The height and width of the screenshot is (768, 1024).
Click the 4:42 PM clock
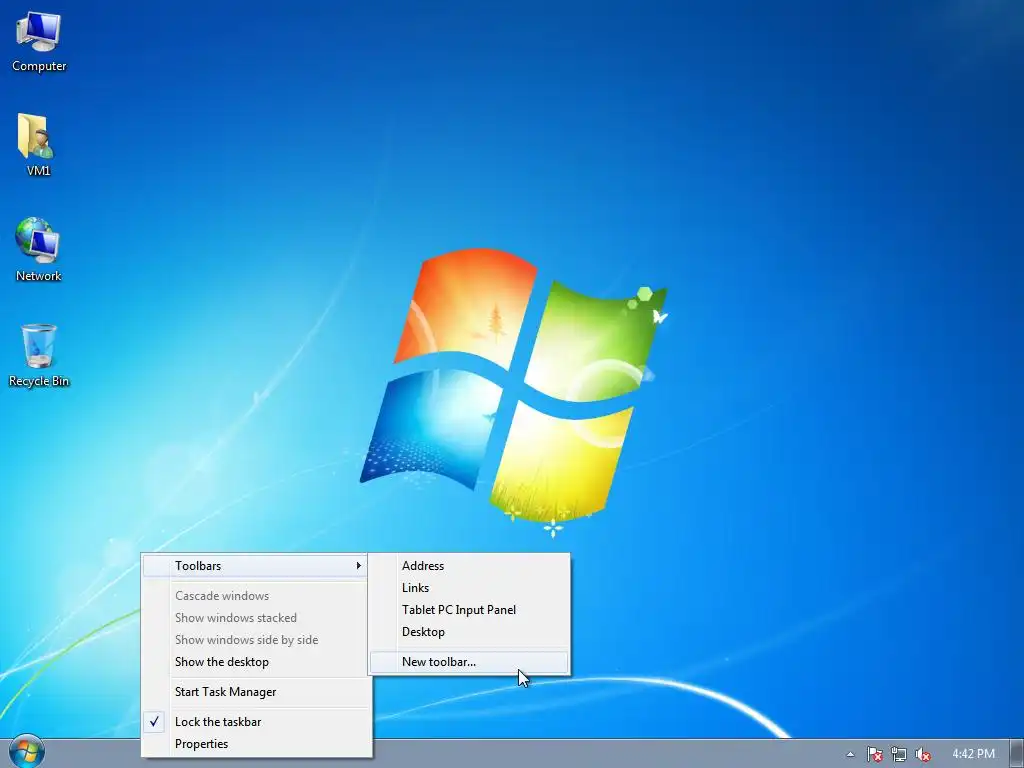point(973,754)
